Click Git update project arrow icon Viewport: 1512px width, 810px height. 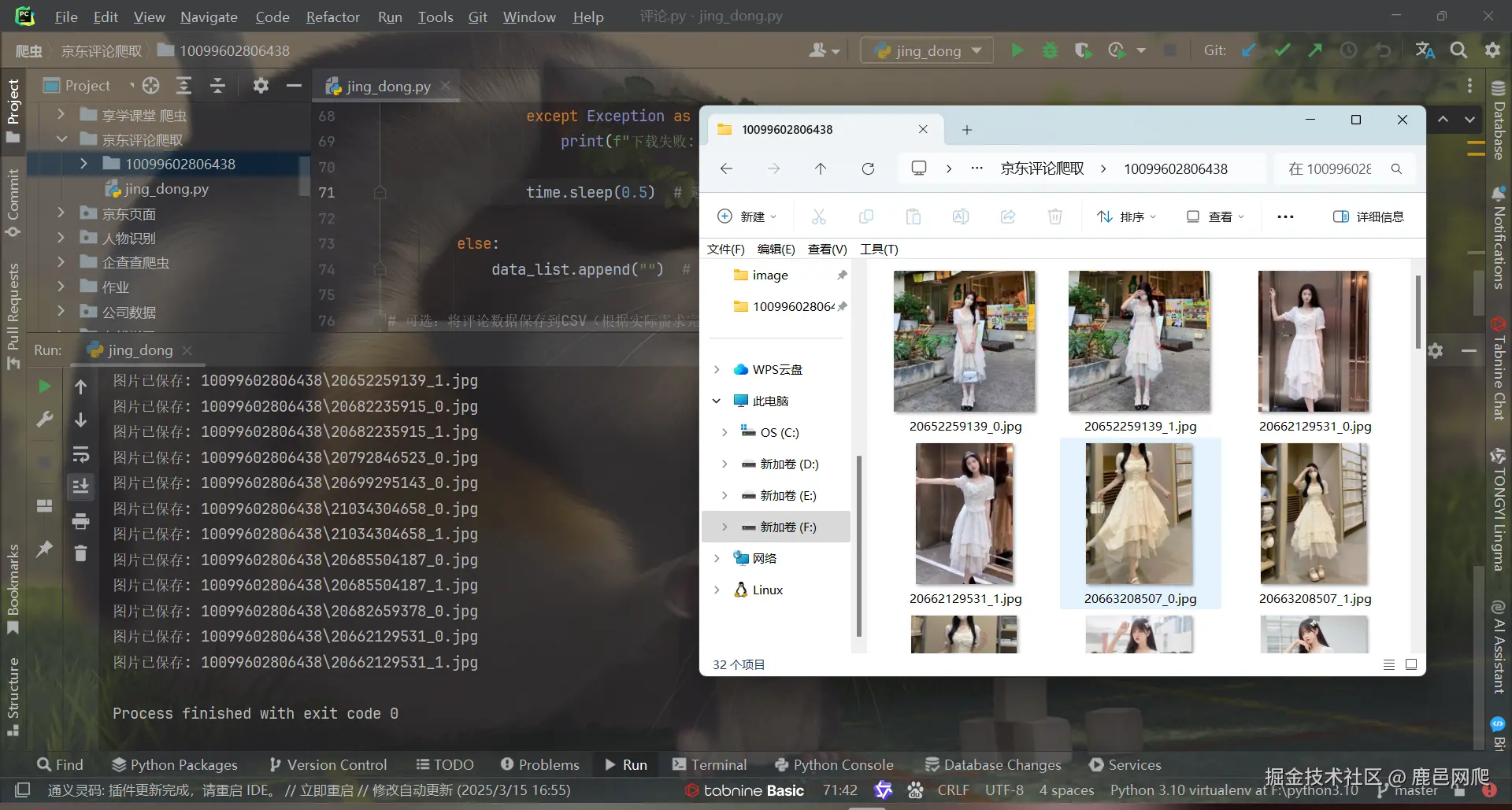coord(1248,51)
